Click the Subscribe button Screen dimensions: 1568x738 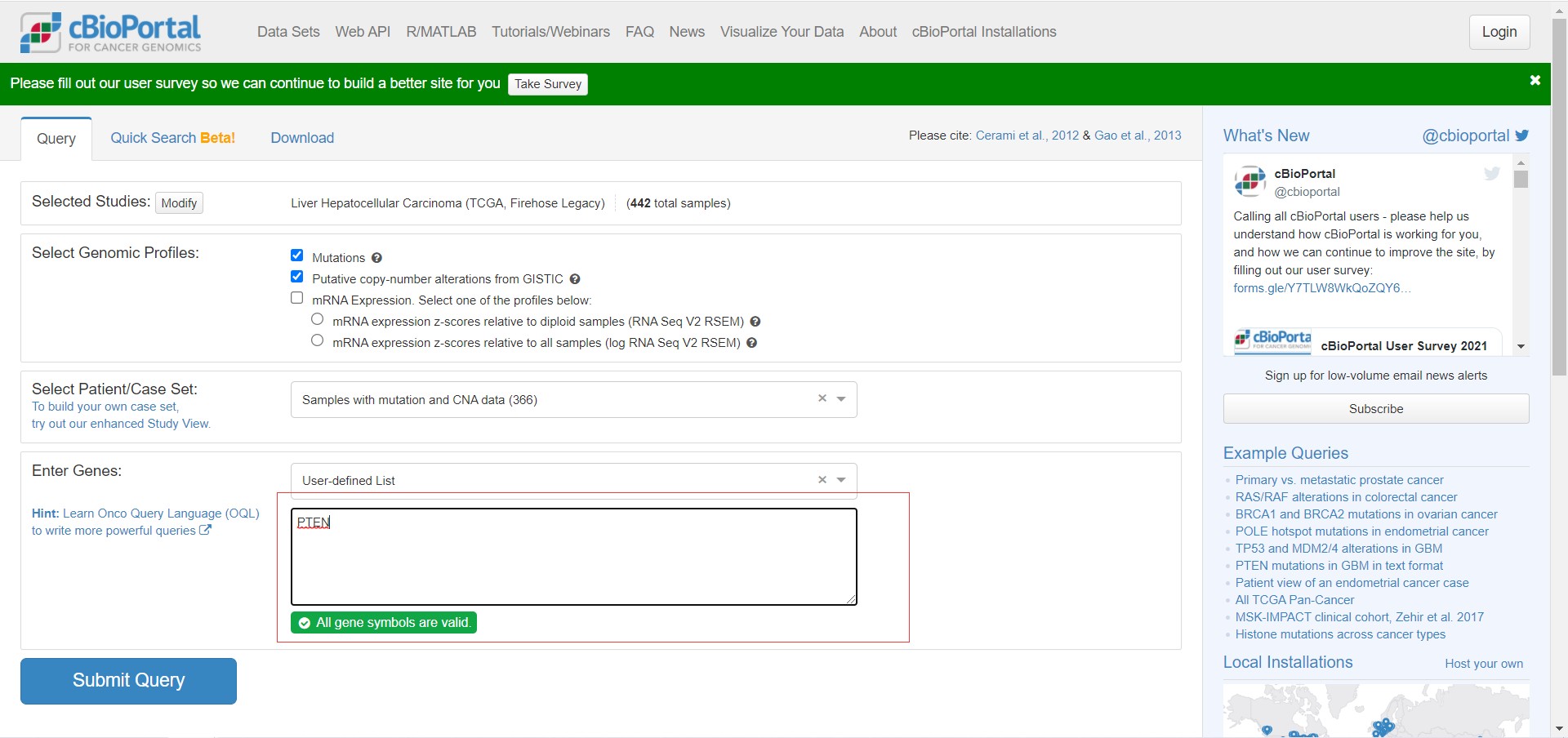click(x=1376, y=409)
